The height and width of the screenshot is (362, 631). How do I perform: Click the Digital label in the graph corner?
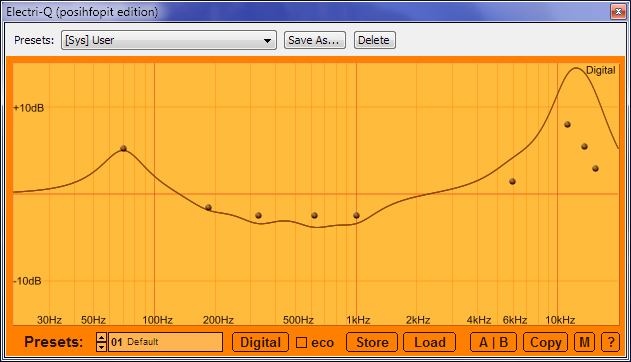[x=600, y=70]
